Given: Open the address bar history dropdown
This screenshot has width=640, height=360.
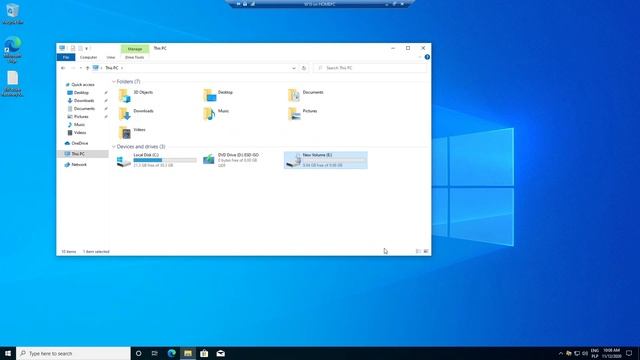Looking at the screenshot, I should coord(294,68).
